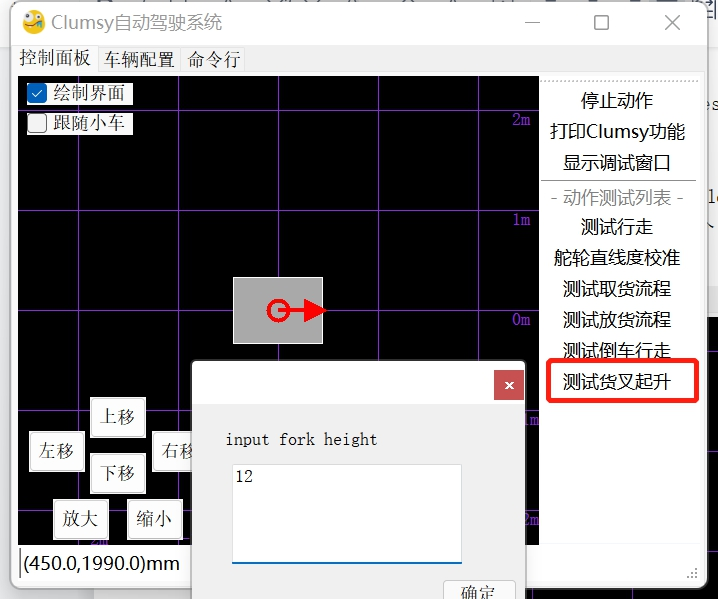
Task: Select the 控制面板 tab
Action: (x=55, y=59)
